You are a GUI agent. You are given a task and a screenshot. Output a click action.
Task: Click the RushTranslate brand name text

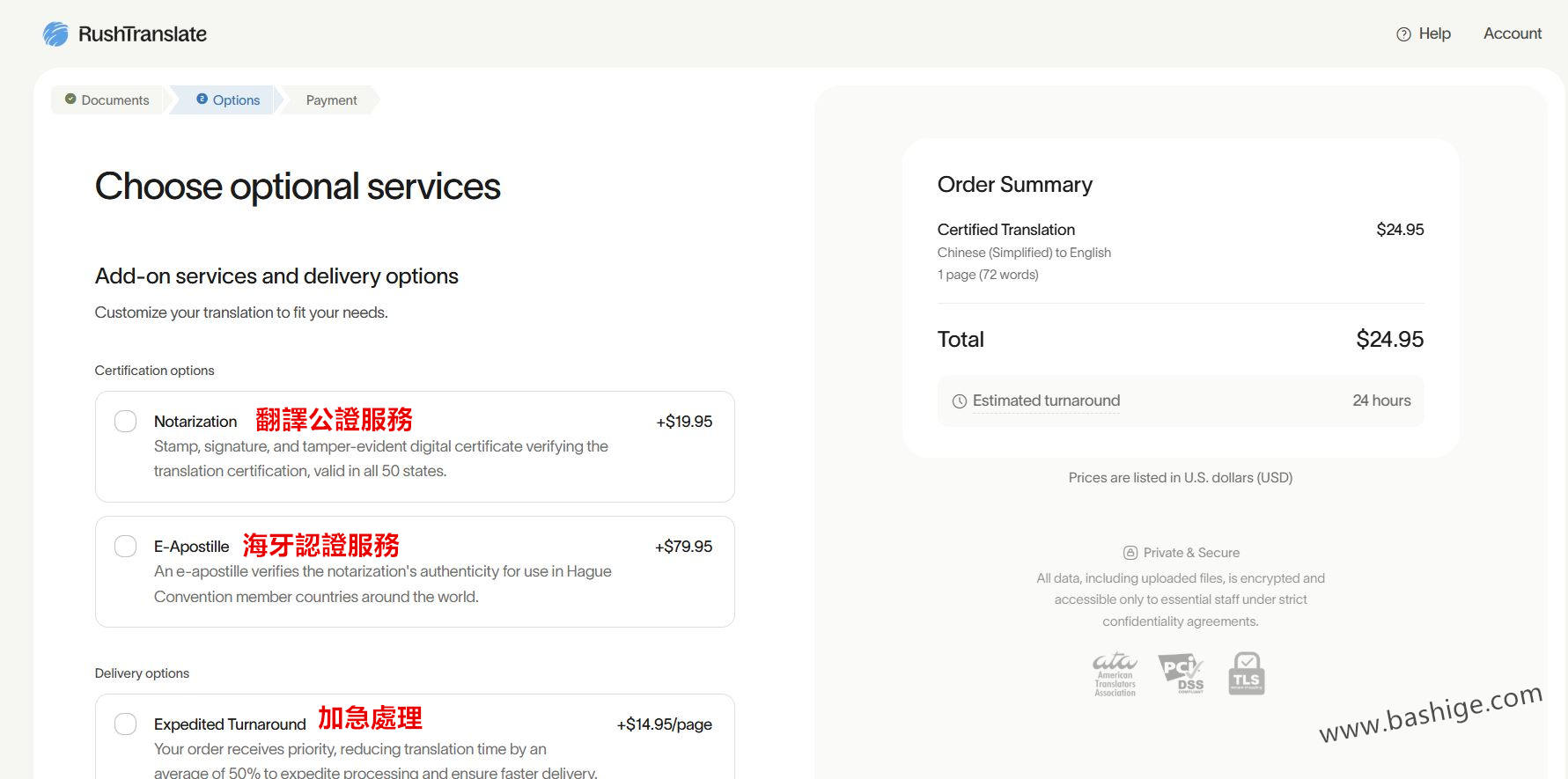(143, 34)
